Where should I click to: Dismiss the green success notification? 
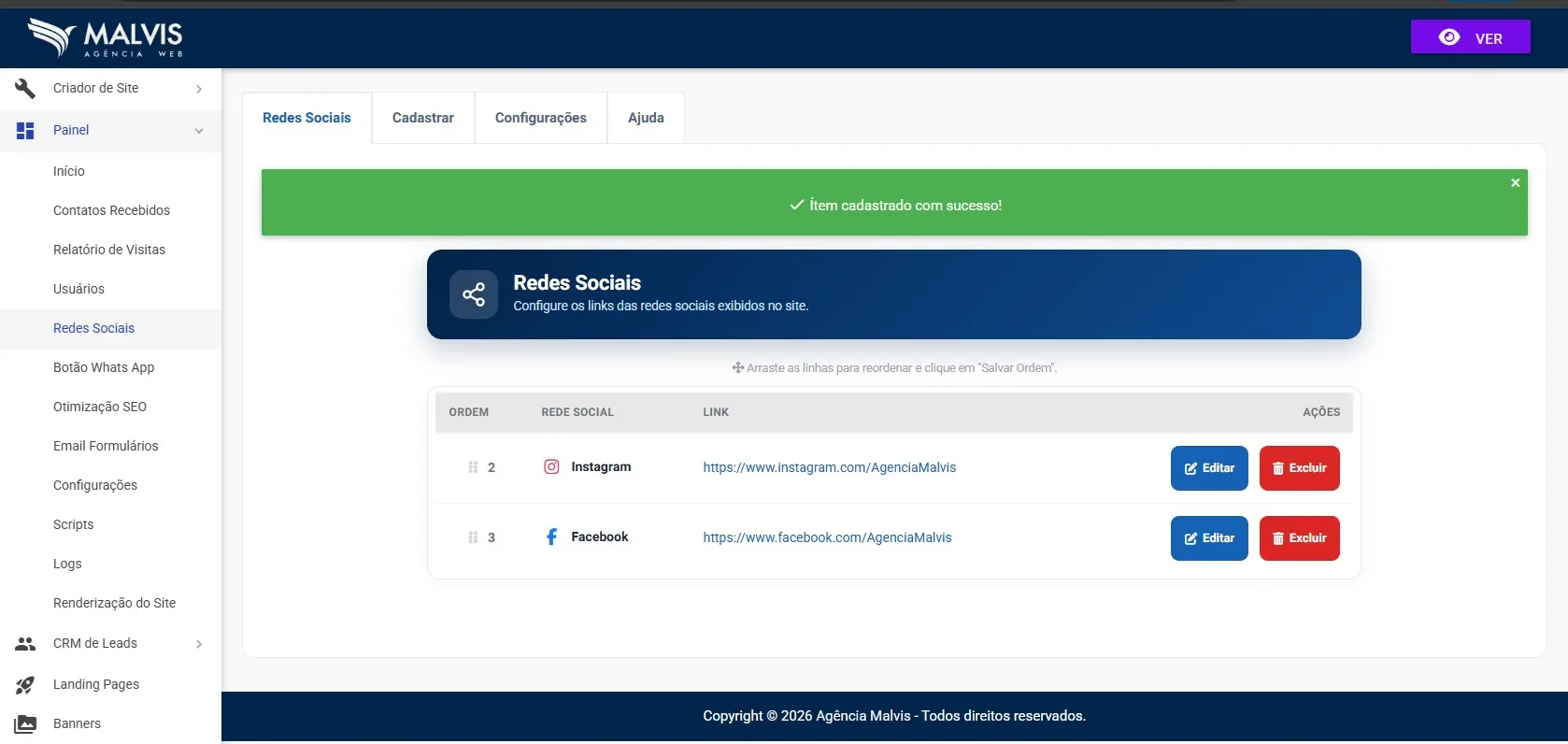1516,182
